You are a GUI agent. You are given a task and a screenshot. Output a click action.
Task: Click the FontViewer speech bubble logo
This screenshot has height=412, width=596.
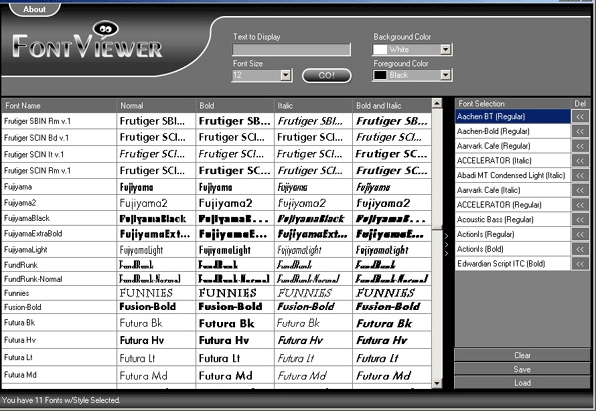[x=106, y=30]
